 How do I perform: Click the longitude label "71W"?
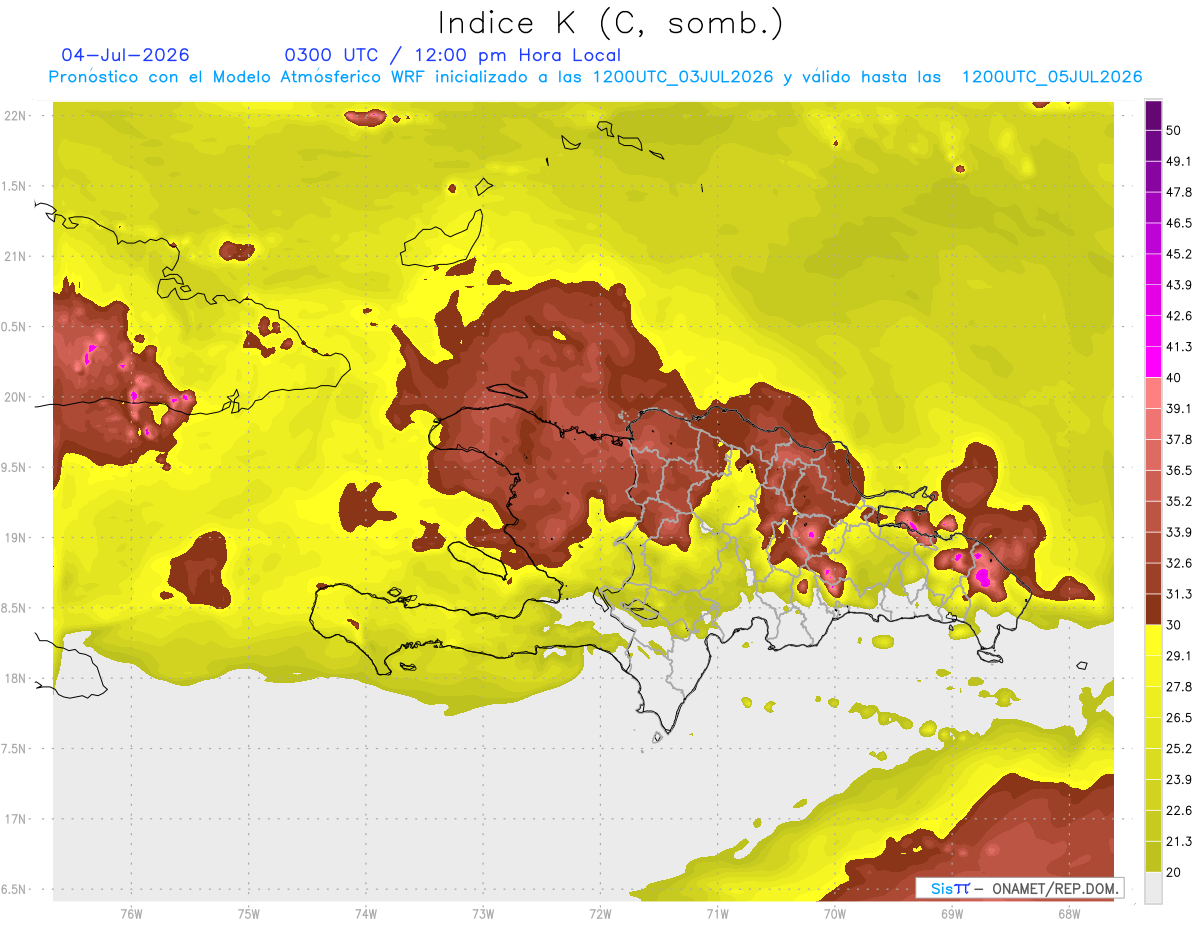717,913
